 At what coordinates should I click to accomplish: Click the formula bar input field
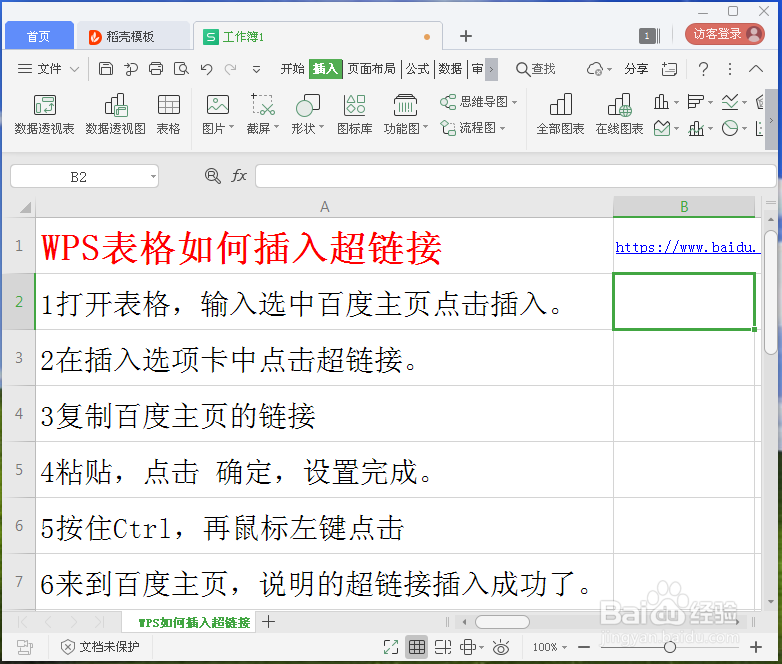(516, 177)
